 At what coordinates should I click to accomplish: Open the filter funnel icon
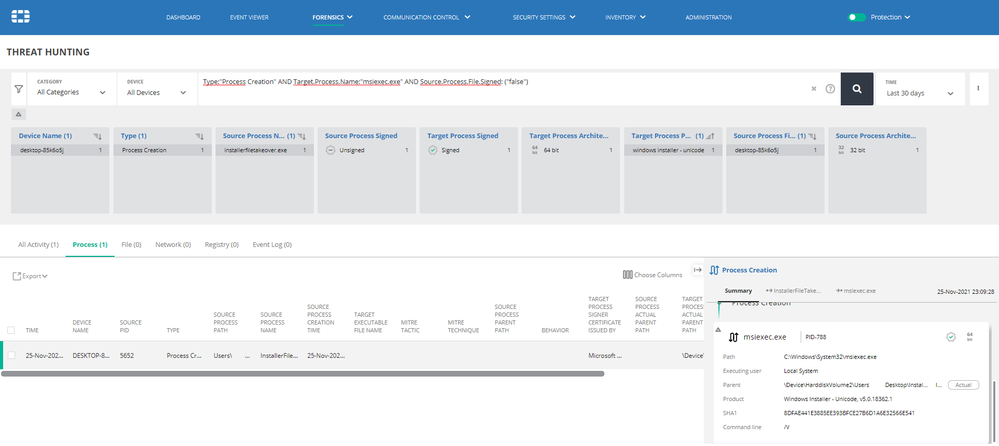[18, 89]
